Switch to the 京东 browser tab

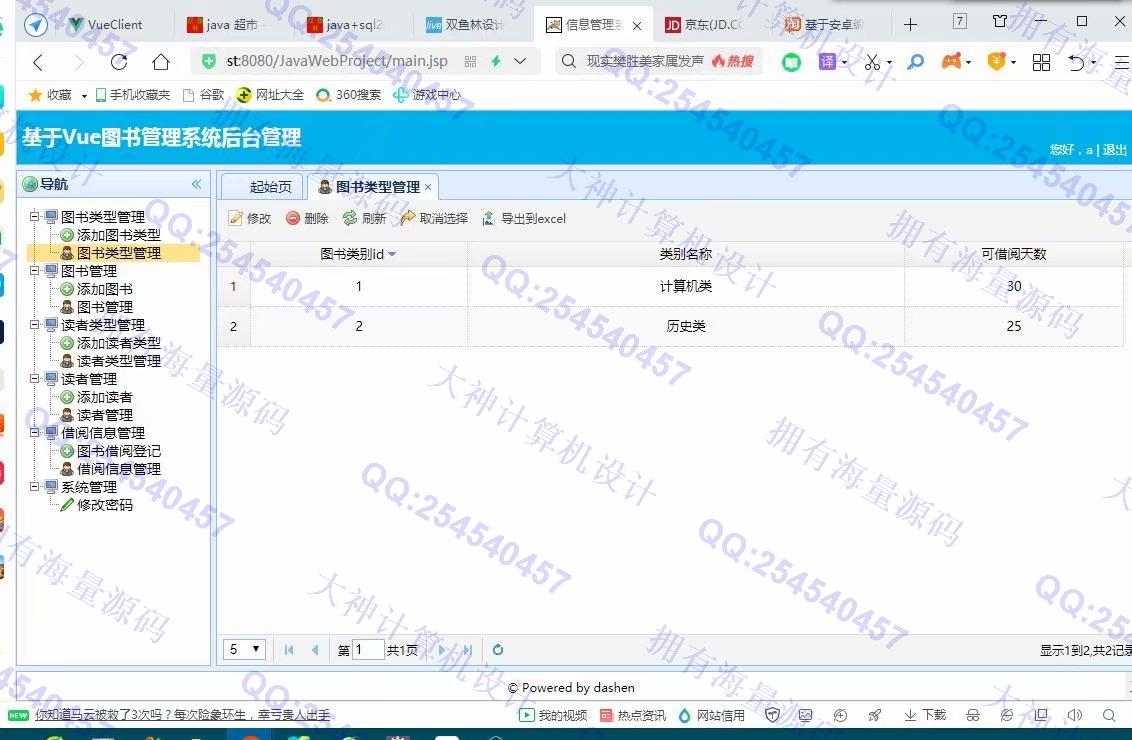click(711, 25)
